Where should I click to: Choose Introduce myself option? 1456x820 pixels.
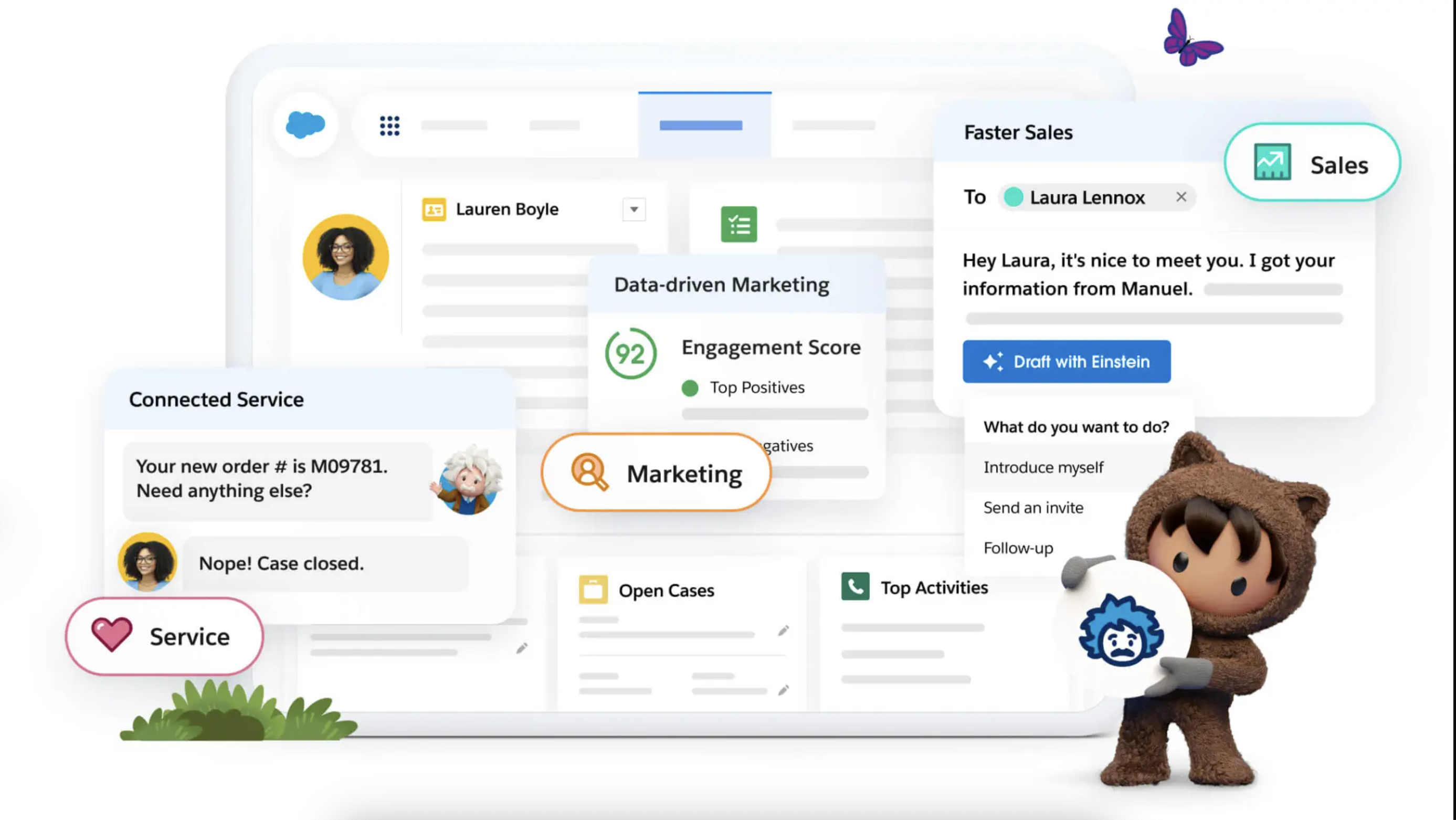coord(1043,467)
